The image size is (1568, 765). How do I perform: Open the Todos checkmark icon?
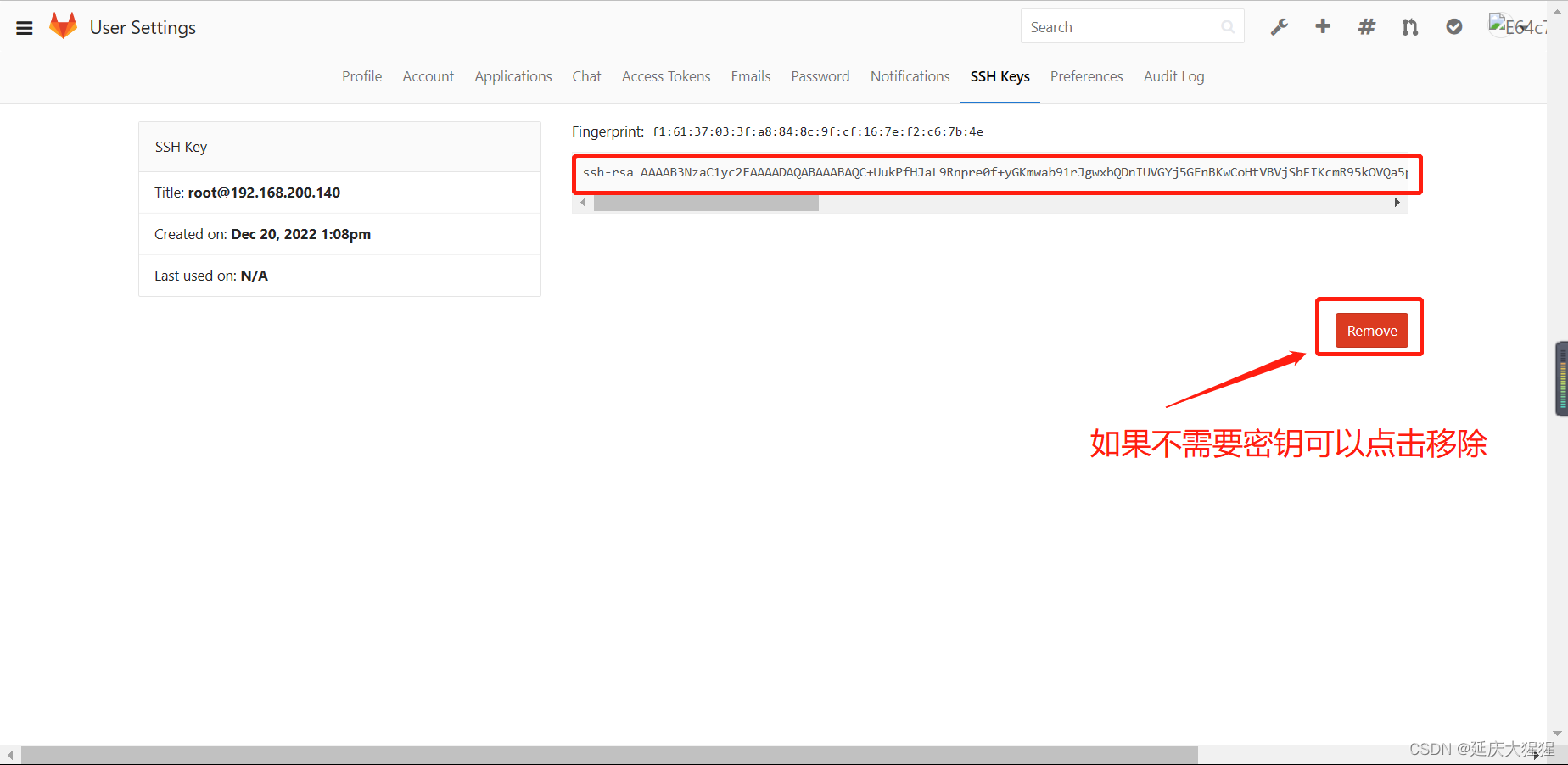(x=1454, y=27)
